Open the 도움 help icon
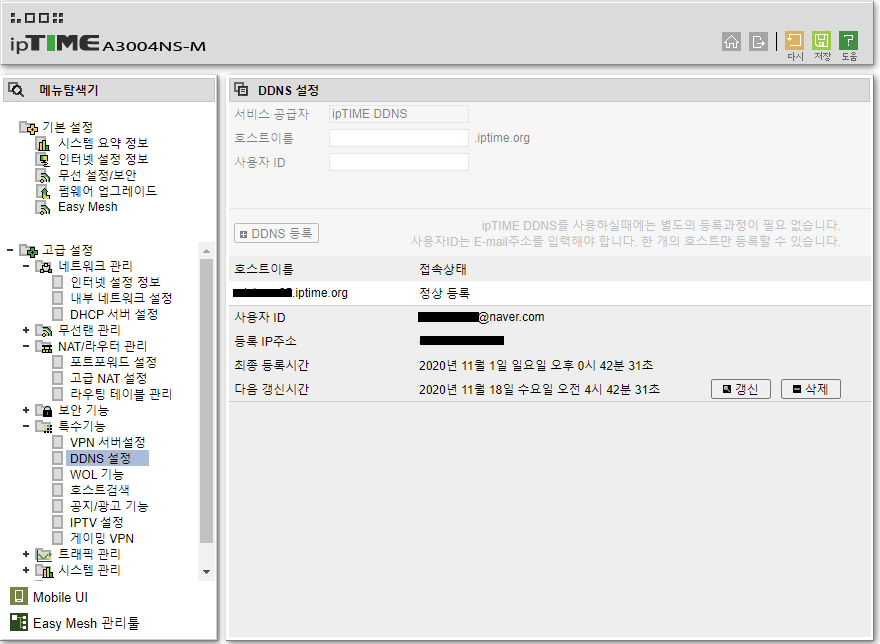 [x=849, y=40]
